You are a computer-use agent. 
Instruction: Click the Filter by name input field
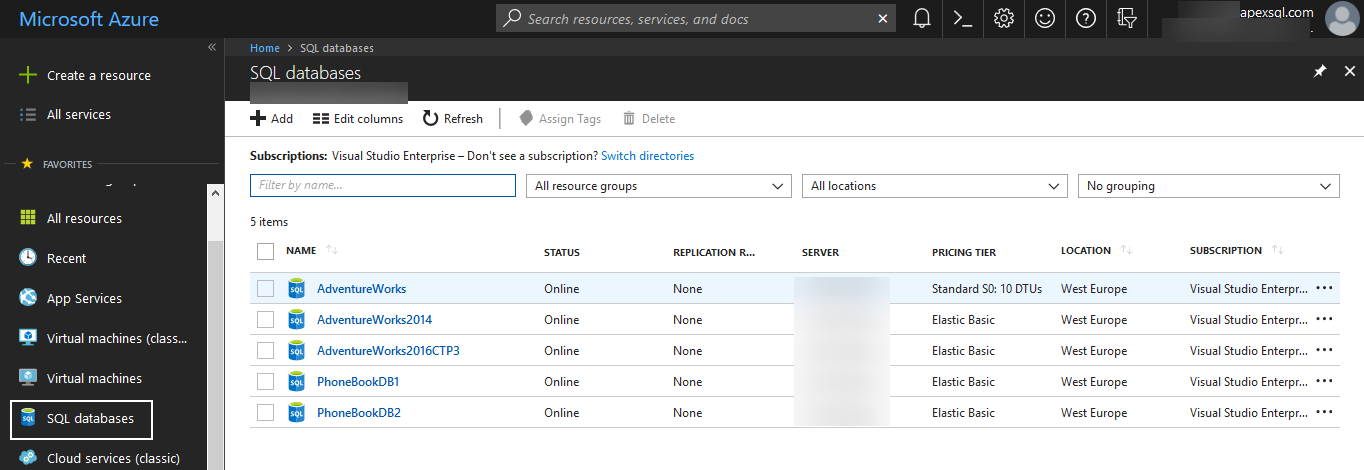click(x=382, y=186)
